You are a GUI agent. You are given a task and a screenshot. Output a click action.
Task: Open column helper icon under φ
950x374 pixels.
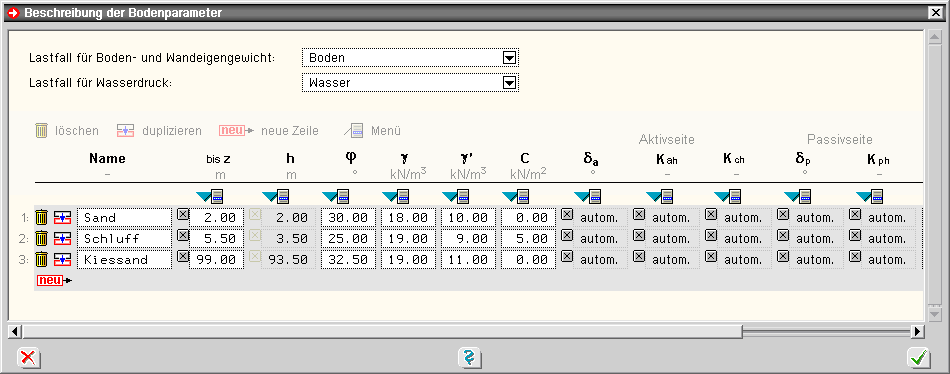click(x=337, y=196)
